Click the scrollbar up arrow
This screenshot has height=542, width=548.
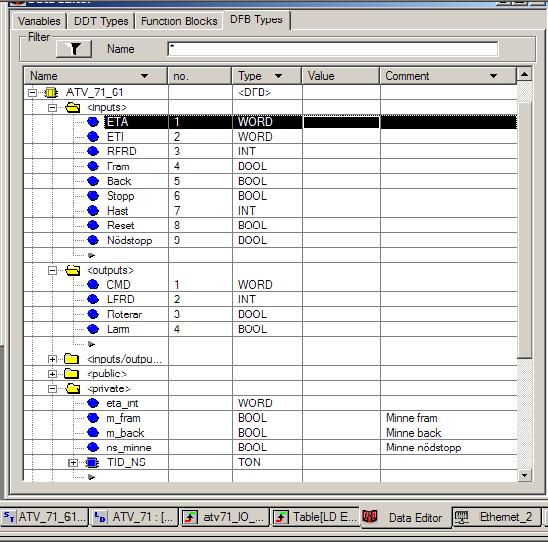(524, 74)
